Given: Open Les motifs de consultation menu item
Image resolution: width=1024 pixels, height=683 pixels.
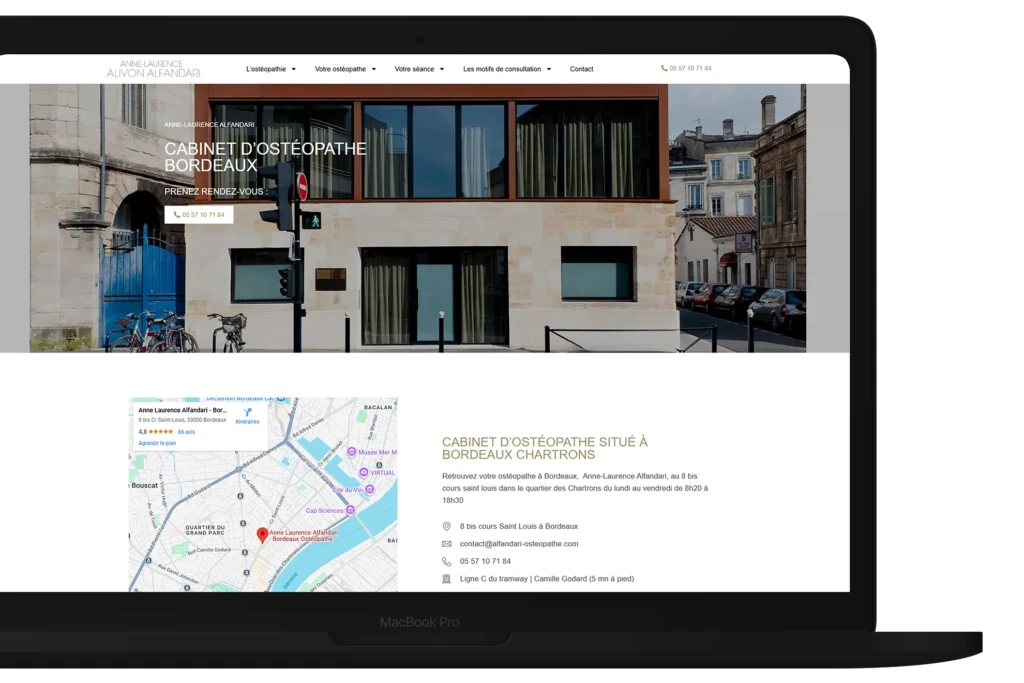Looking at the screenshot, I should tap(502, 69).
